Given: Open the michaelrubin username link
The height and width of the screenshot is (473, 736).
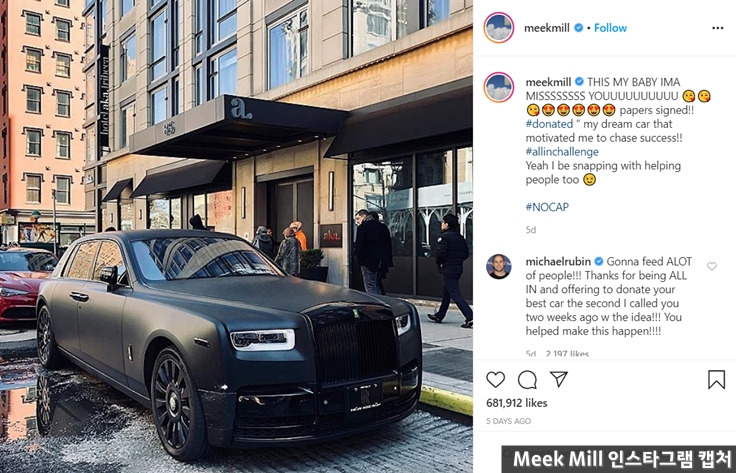Looking at the screenshot, I should [x=558, y=261].
